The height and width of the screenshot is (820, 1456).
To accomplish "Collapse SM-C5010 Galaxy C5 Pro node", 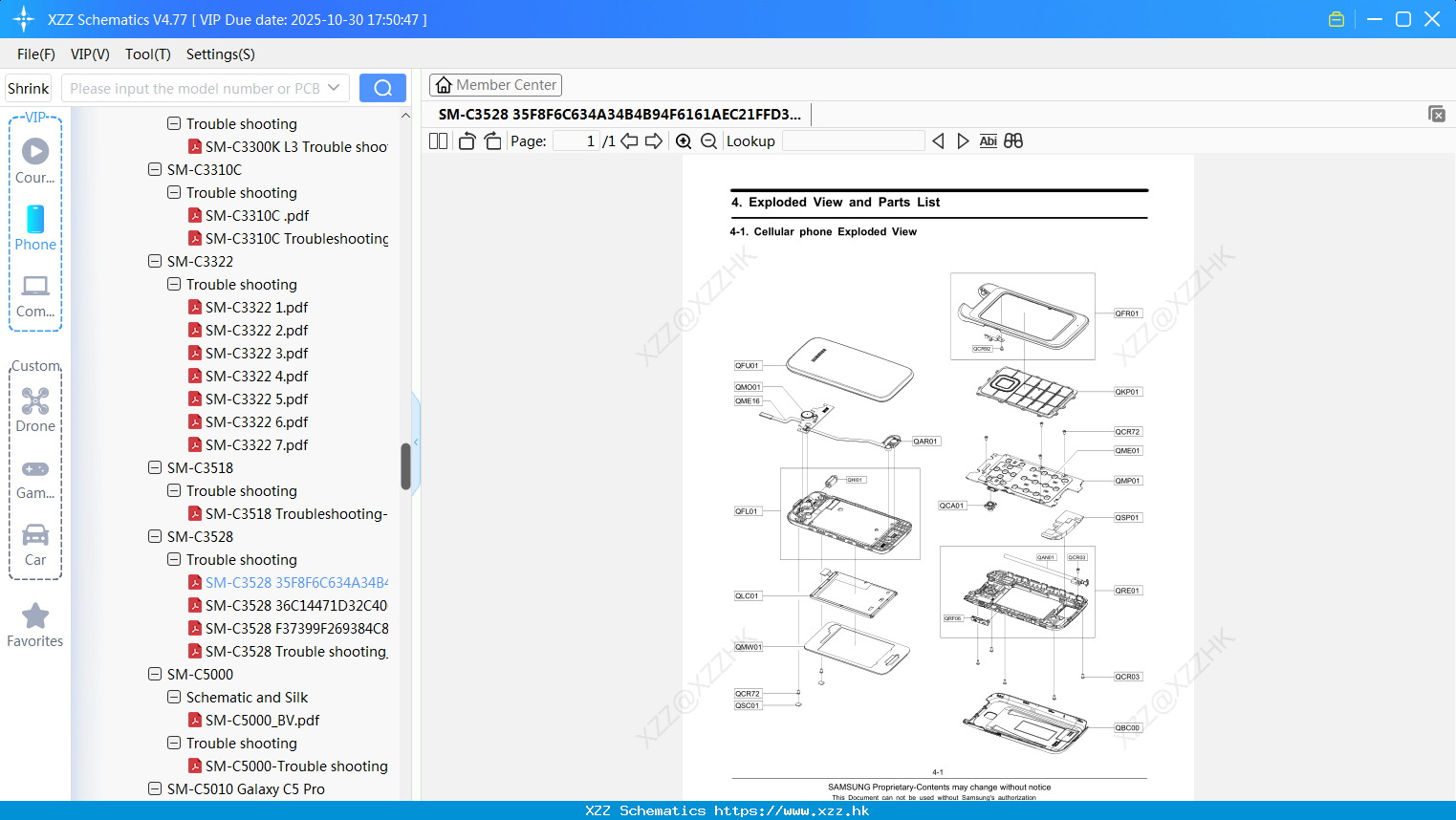I will 155,789.
